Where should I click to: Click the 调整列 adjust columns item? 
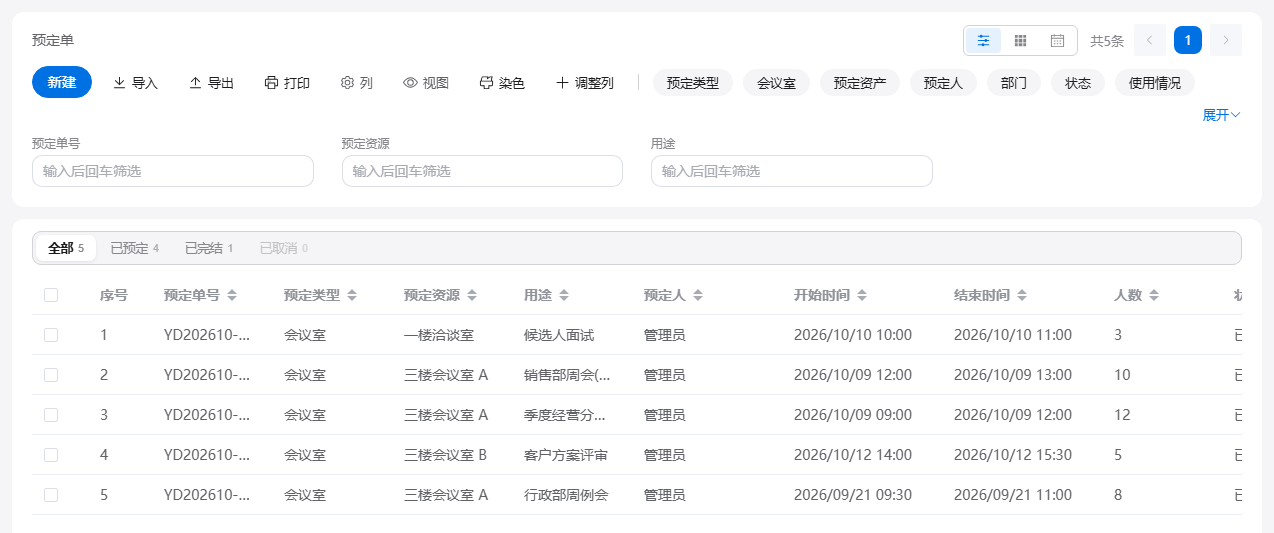click(x=585, y=83)
